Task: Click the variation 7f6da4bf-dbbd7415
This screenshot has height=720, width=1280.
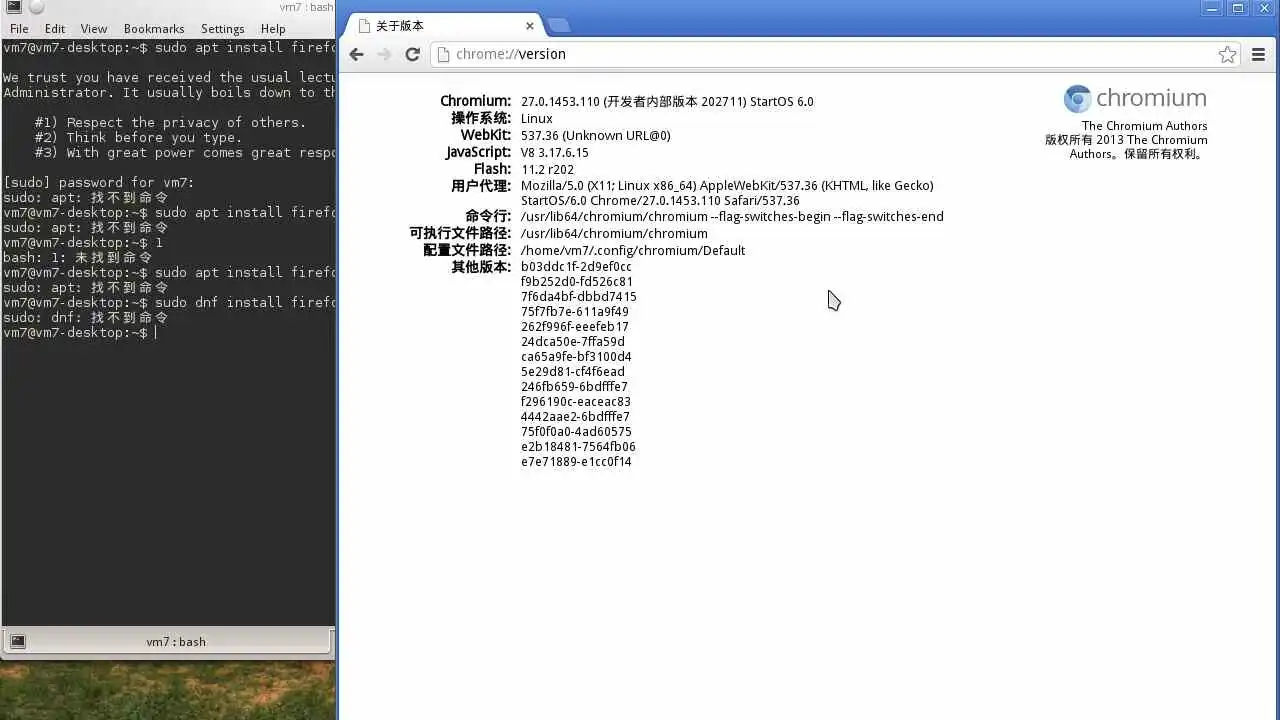Action: click(579, 296)
